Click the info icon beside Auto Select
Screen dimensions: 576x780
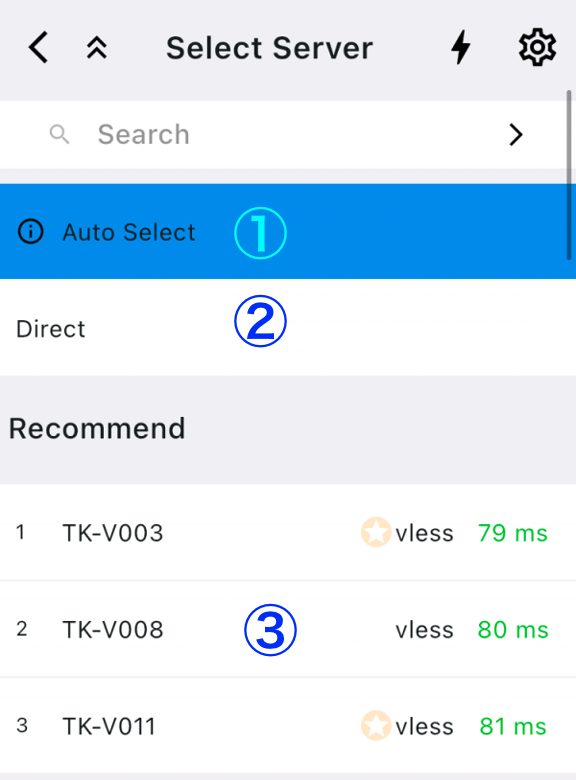[x=31, y=232]
